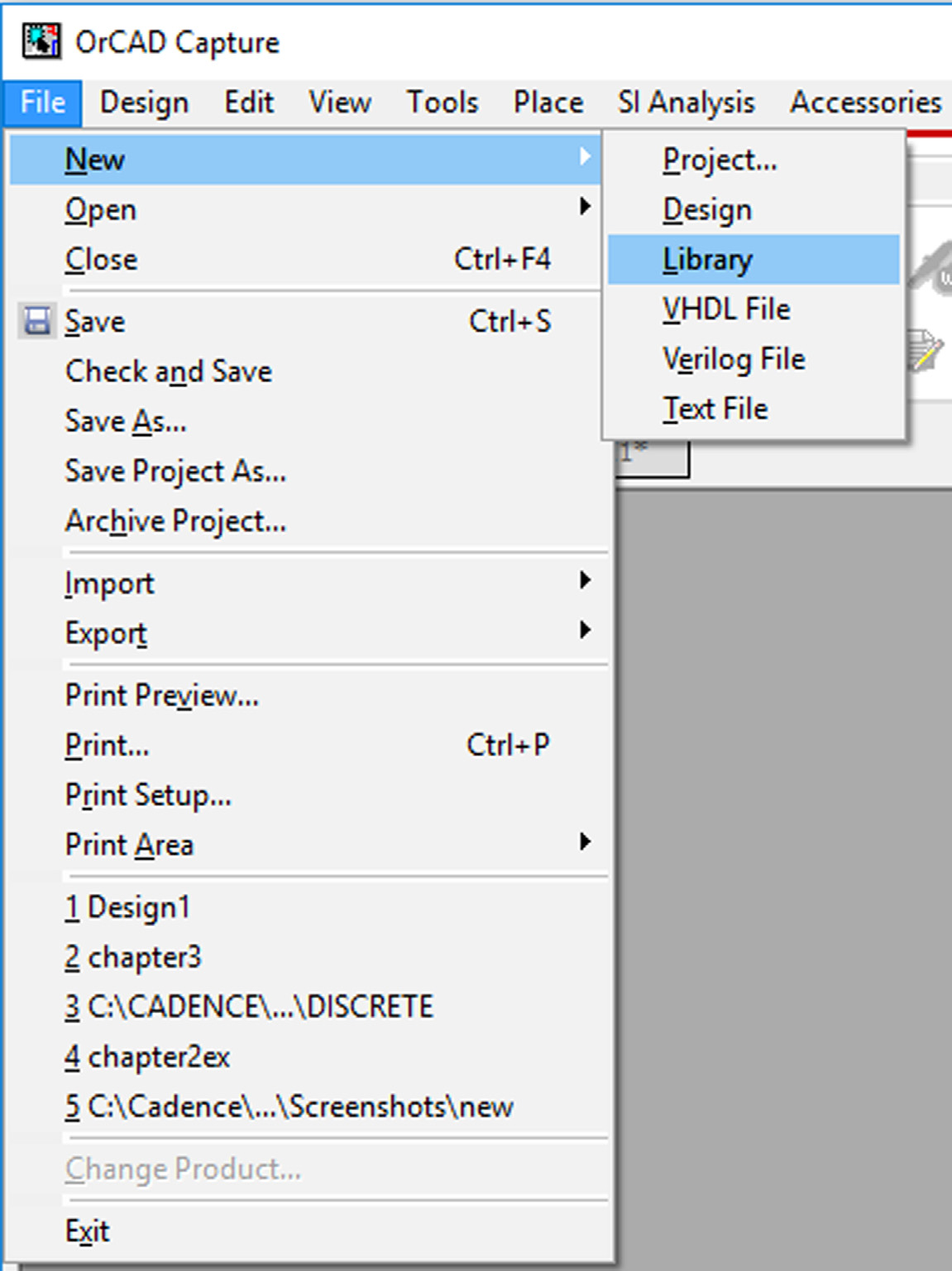Click the partially hidden document tab
Screen dimensions: 952x1271
[653, 459]
